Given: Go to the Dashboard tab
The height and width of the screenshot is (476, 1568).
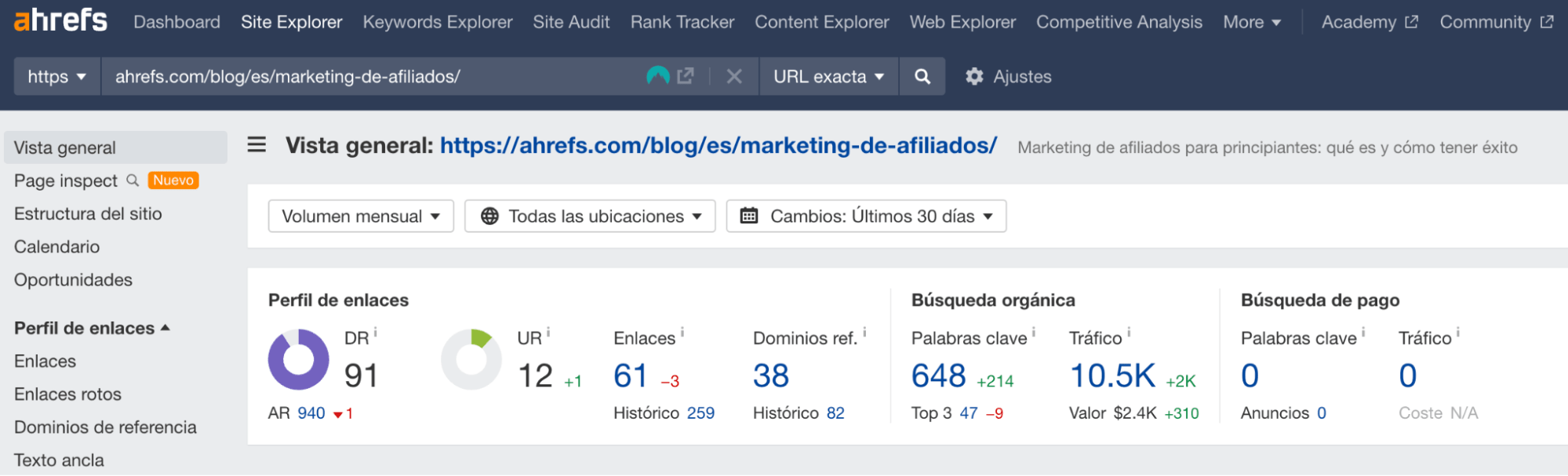Looking at the screenshot, I should pos(176,22).
